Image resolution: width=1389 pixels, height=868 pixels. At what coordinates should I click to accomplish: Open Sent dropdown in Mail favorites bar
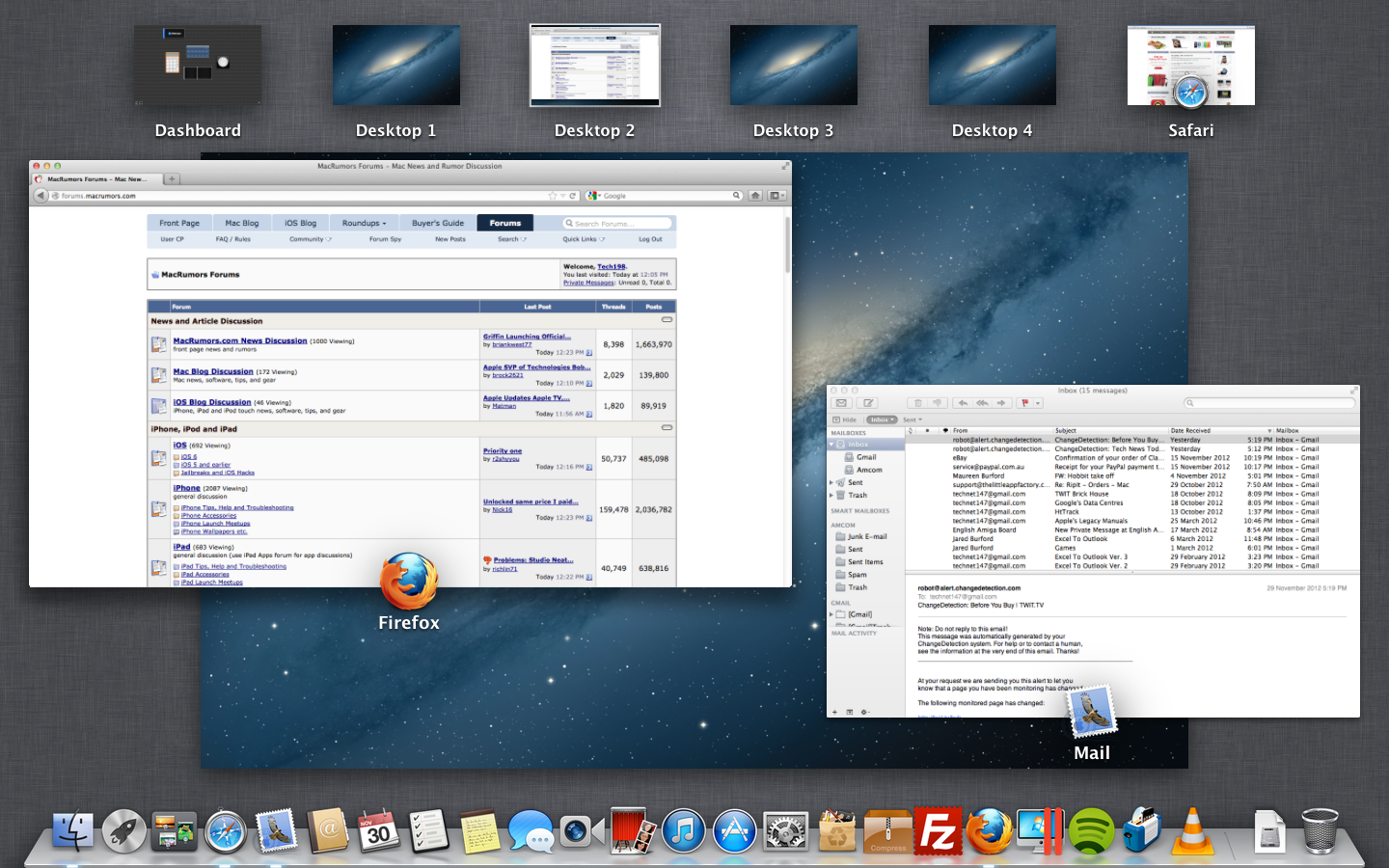tap(912, 420)
